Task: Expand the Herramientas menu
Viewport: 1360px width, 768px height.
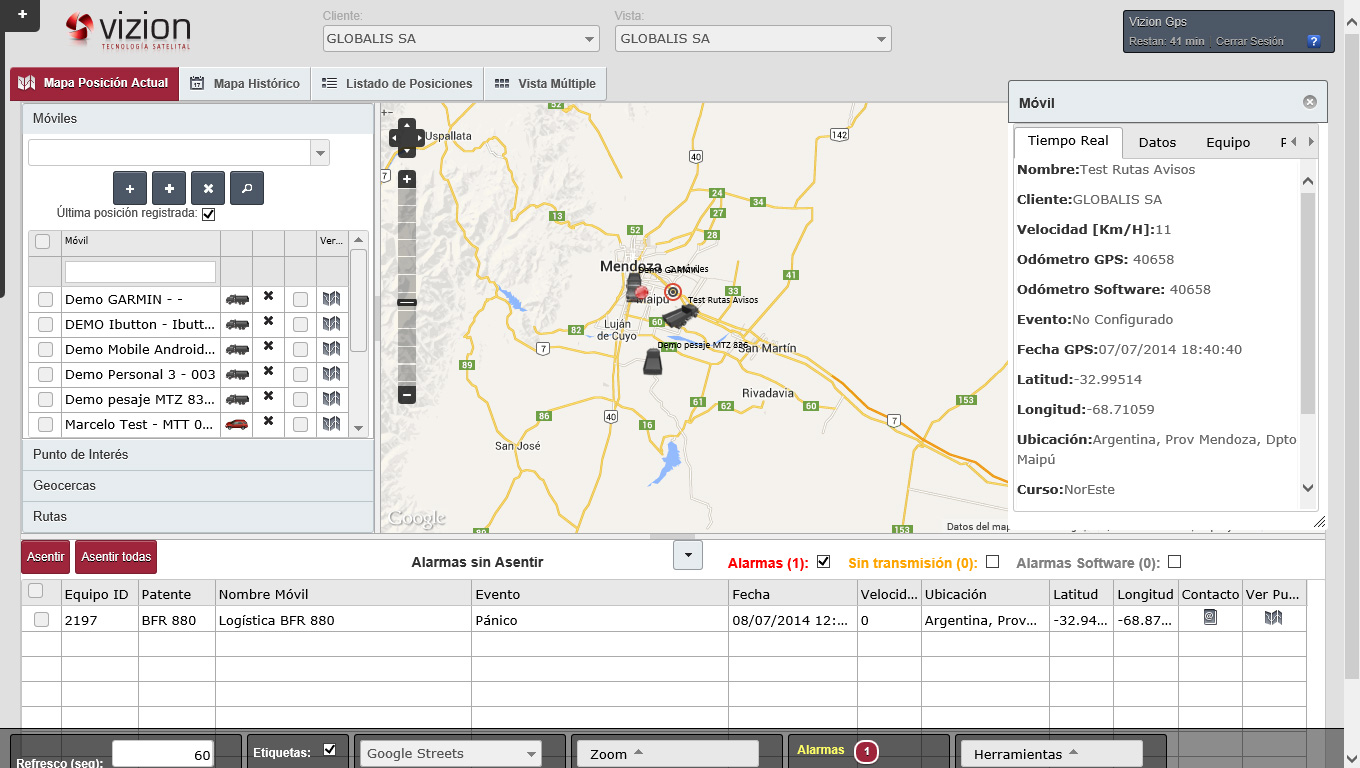Action: (x=1050, y=754)
